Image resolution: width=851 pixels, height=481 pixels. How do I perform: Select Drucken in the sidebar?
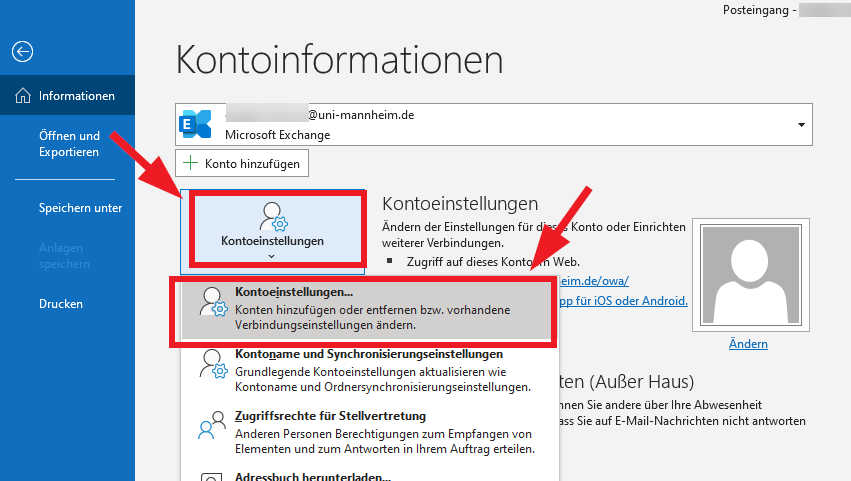[61, 304]
